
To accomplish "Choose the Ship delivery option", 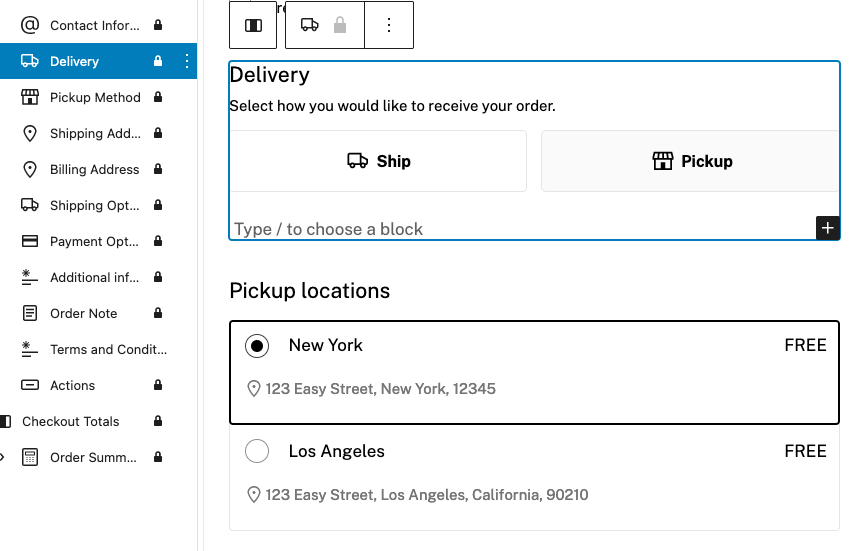I will (378, 161).
